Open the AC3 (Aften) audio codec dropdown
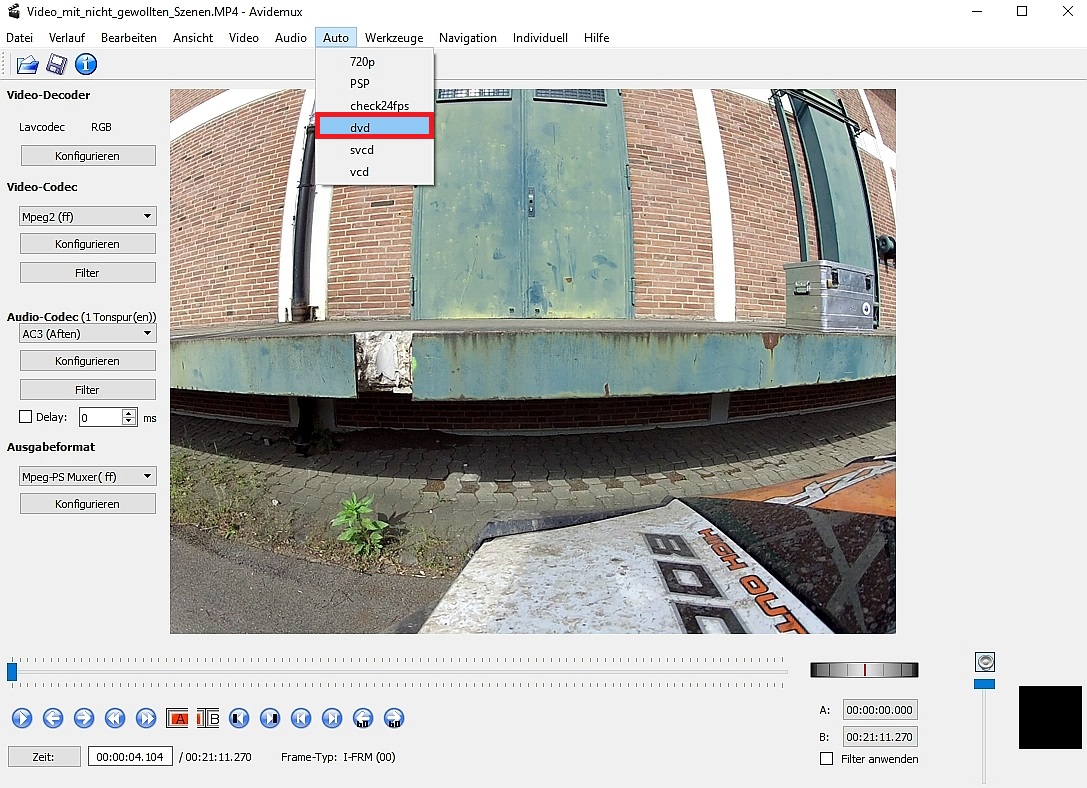This screenshot has height=788, width=1087. [88, 334]
